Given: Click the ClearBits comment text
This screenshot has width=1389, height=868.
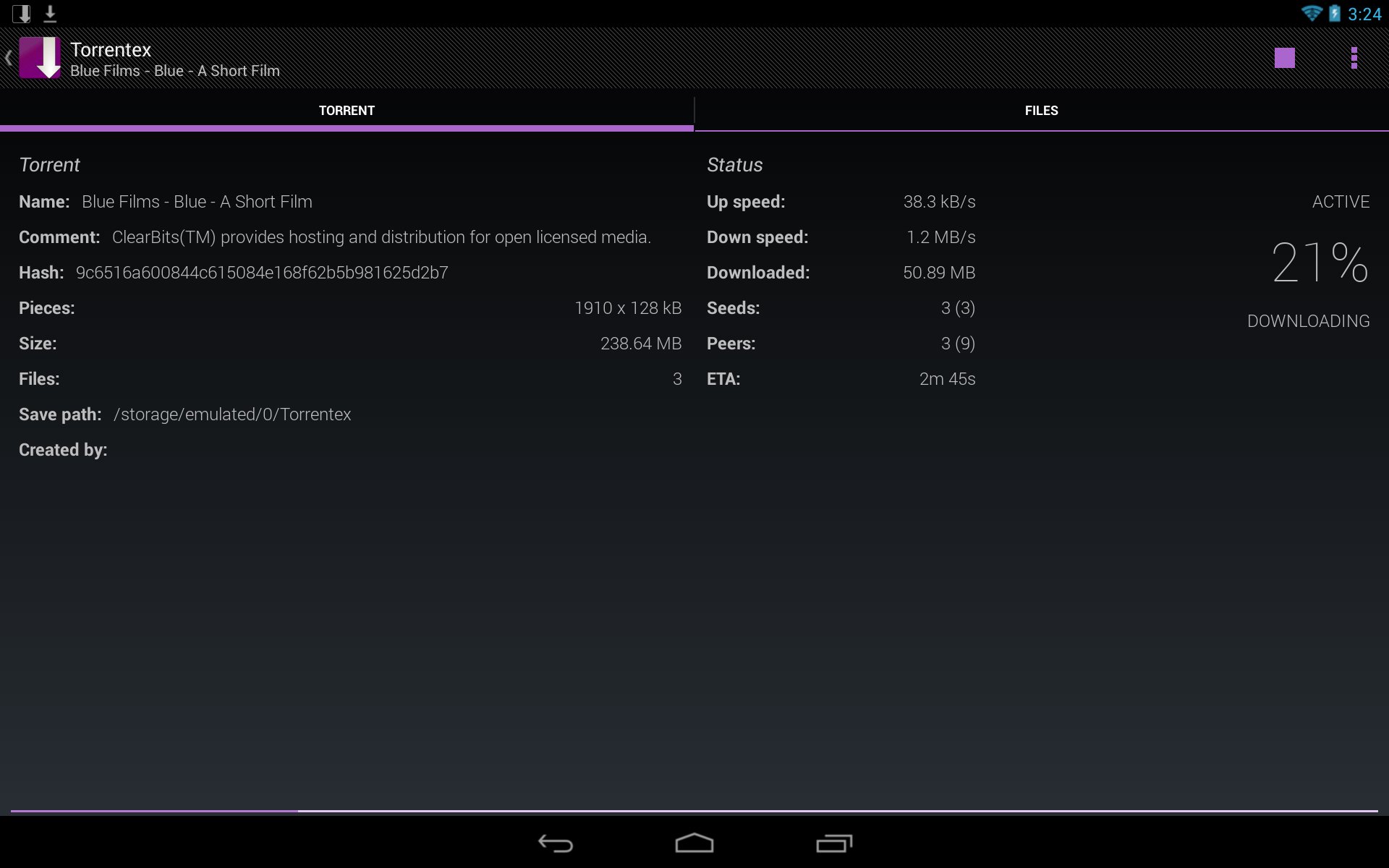Looking at the screenshot, I should 381,237.
